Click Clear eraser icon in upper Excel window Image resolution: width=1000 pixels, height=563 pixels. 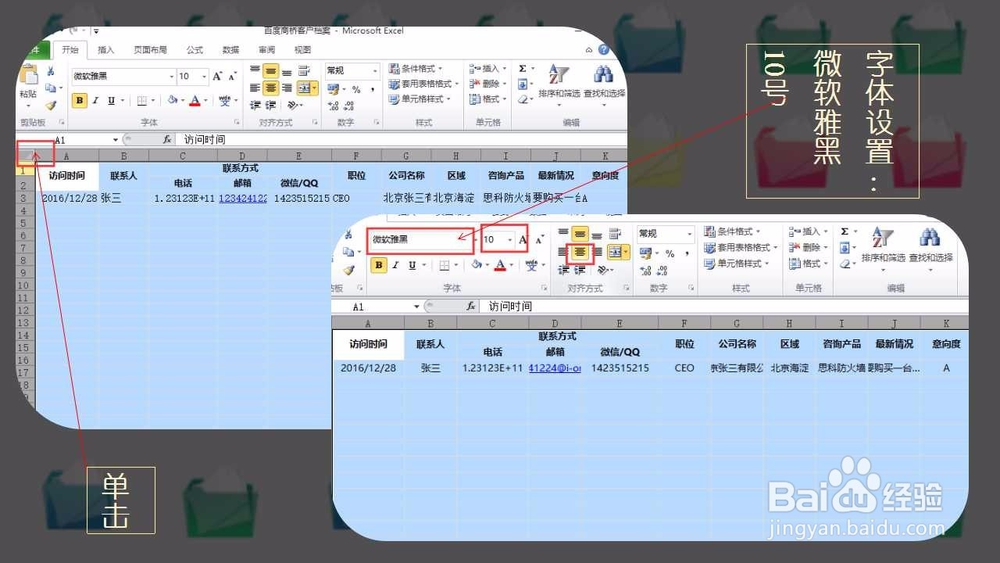(522, 99)
